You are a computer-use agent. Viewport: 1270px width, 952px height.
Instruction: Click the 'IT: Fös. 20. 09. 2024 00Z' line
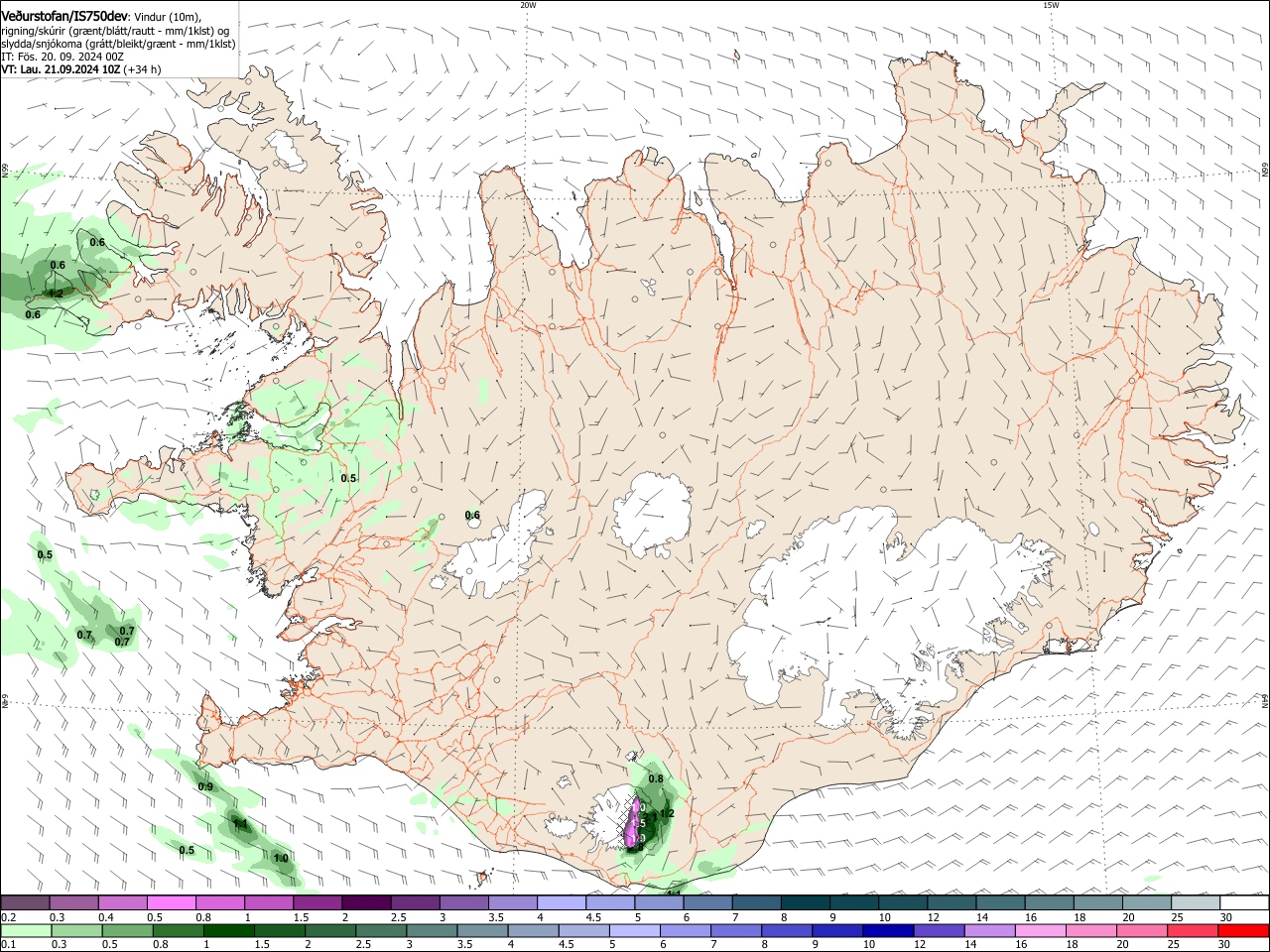click(x=63, y=57)
